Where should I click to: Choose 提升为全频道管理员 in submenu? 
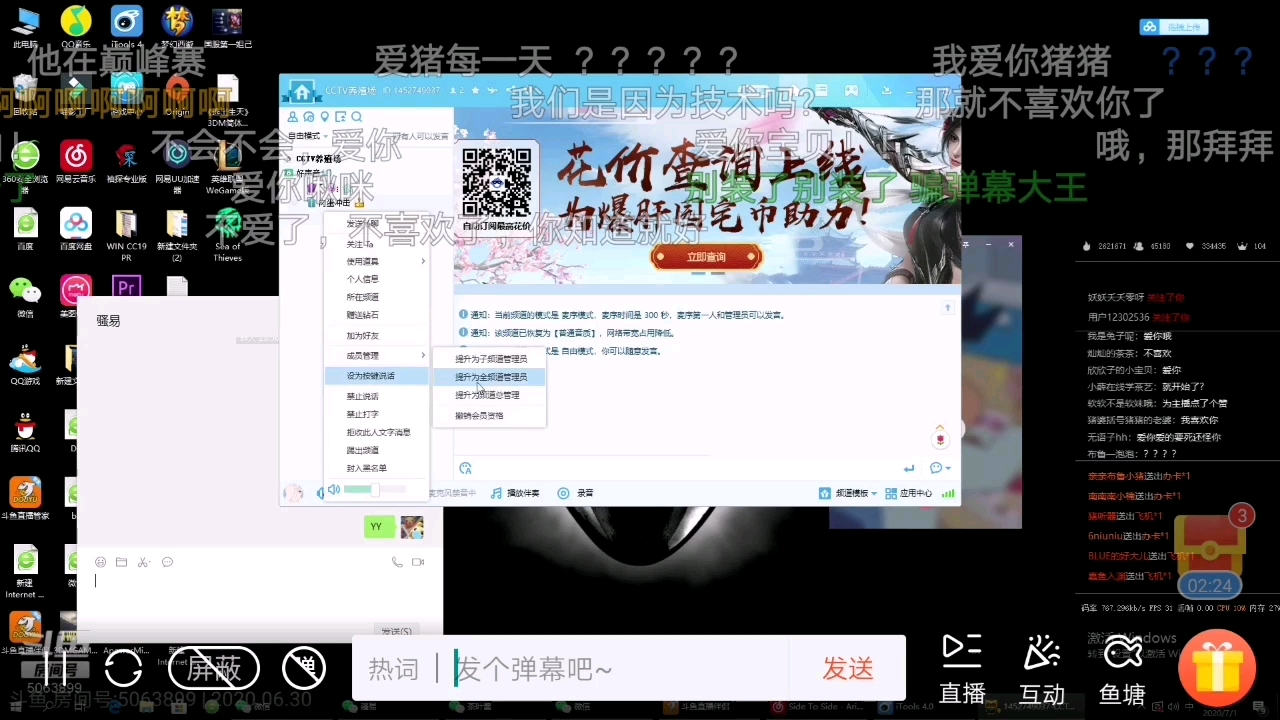point(490,377)
